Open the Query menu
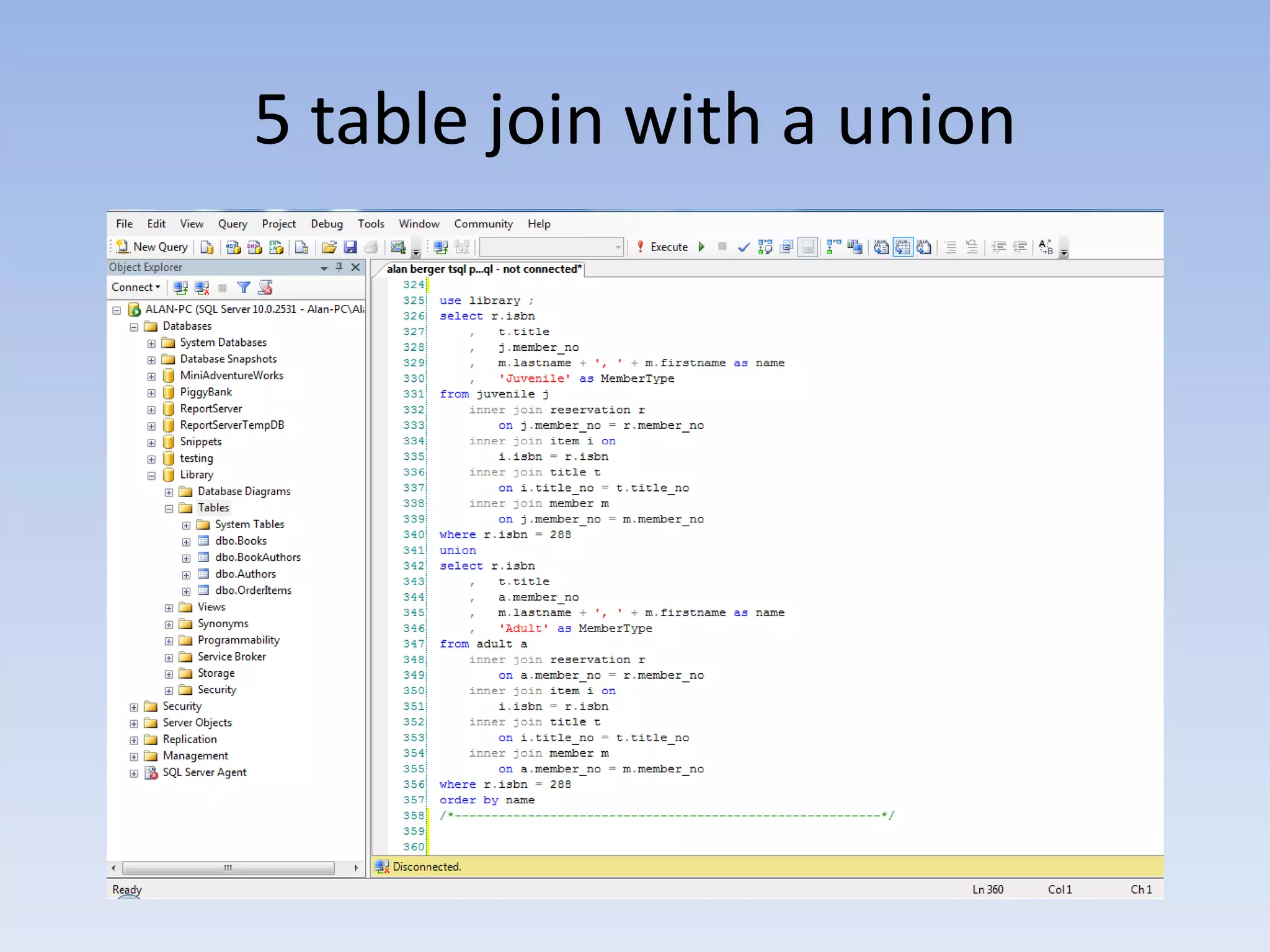 [233, 224]
